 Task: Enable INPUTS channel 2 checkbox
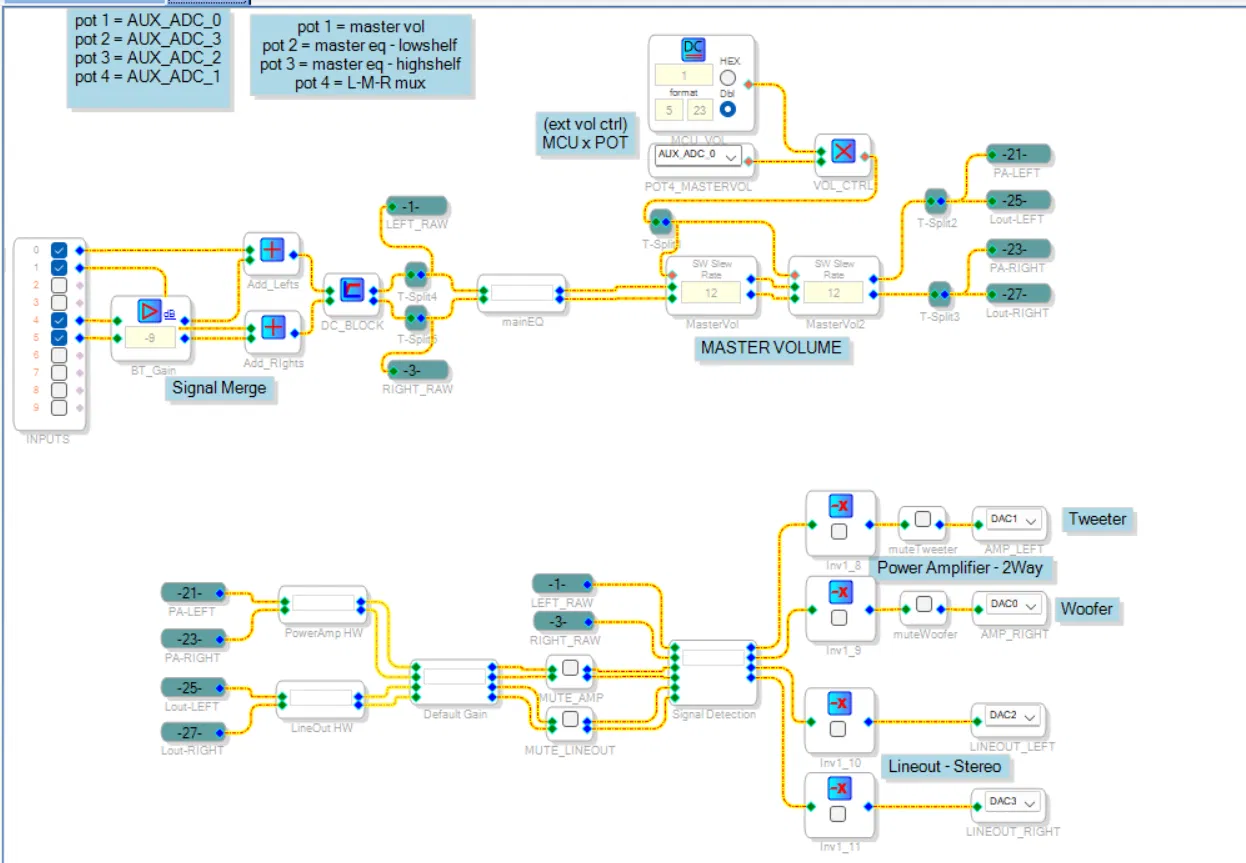pyautogui.click(x=59, y=285)
